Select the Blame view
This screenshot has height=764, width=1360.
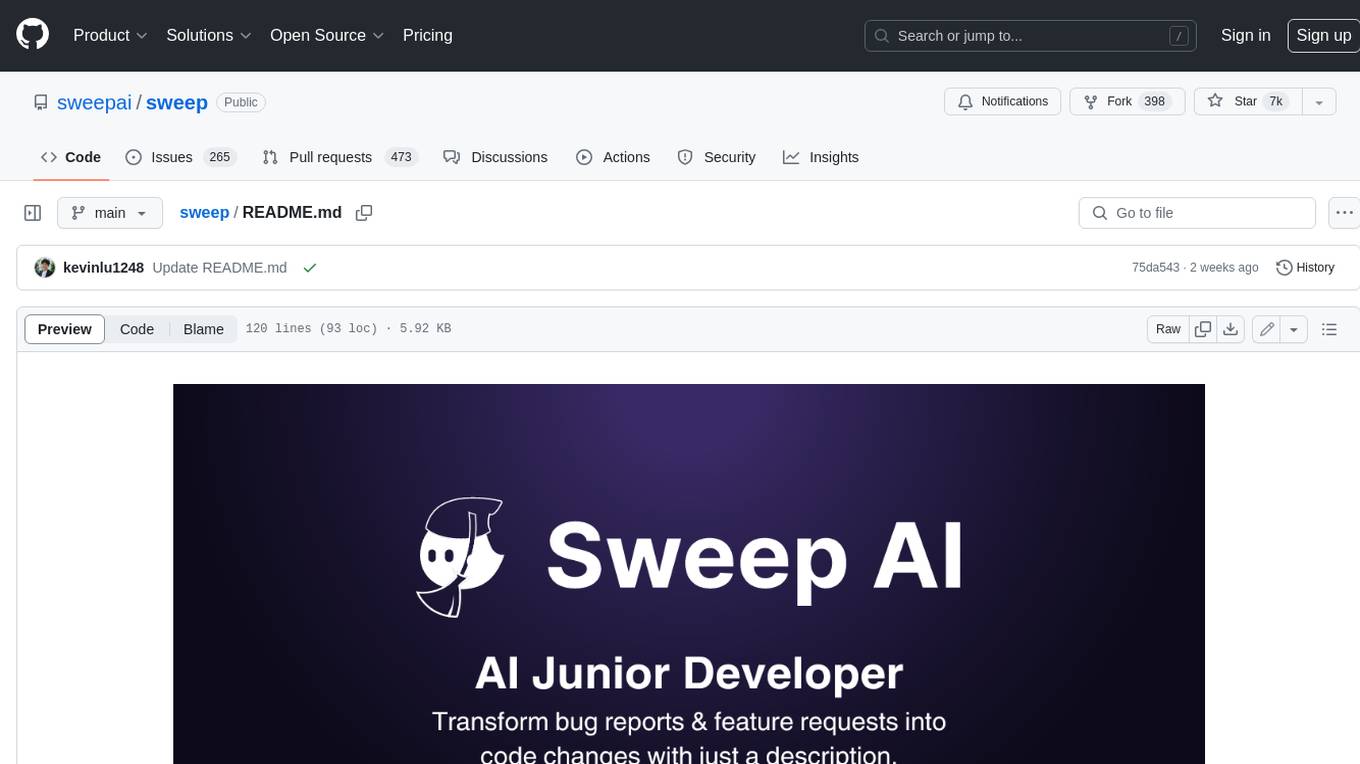click(203, 329)
